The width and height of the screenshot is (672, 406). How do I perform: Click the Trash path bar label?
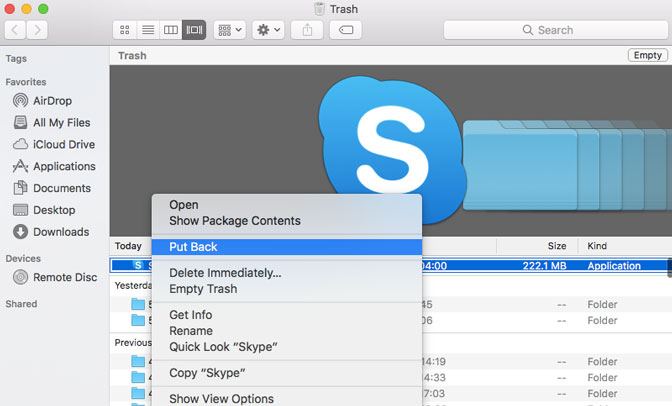(x=132, y=56)
